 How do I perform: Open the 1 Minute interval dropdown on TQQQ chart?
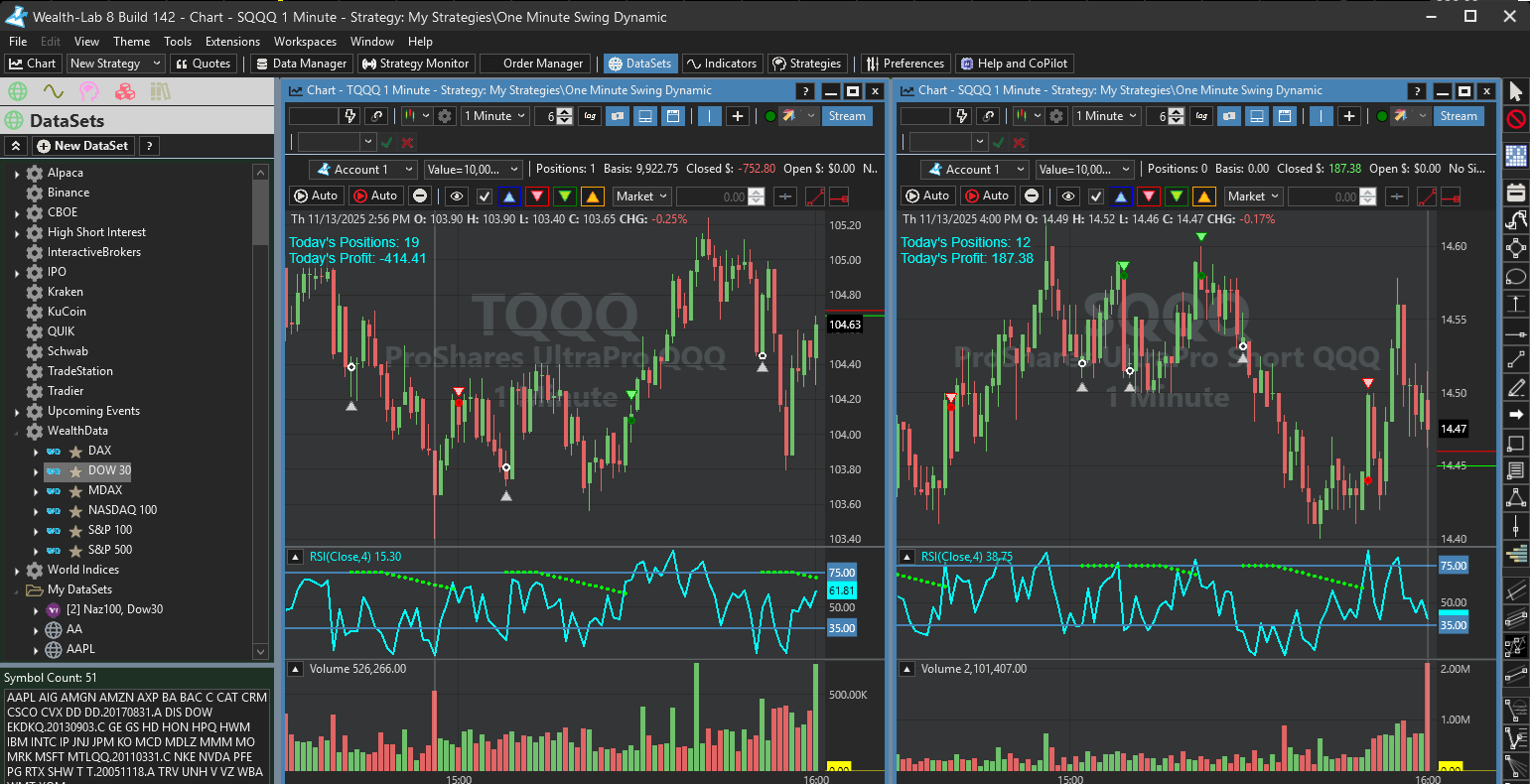pyautogui.click(x=493, y=115)
